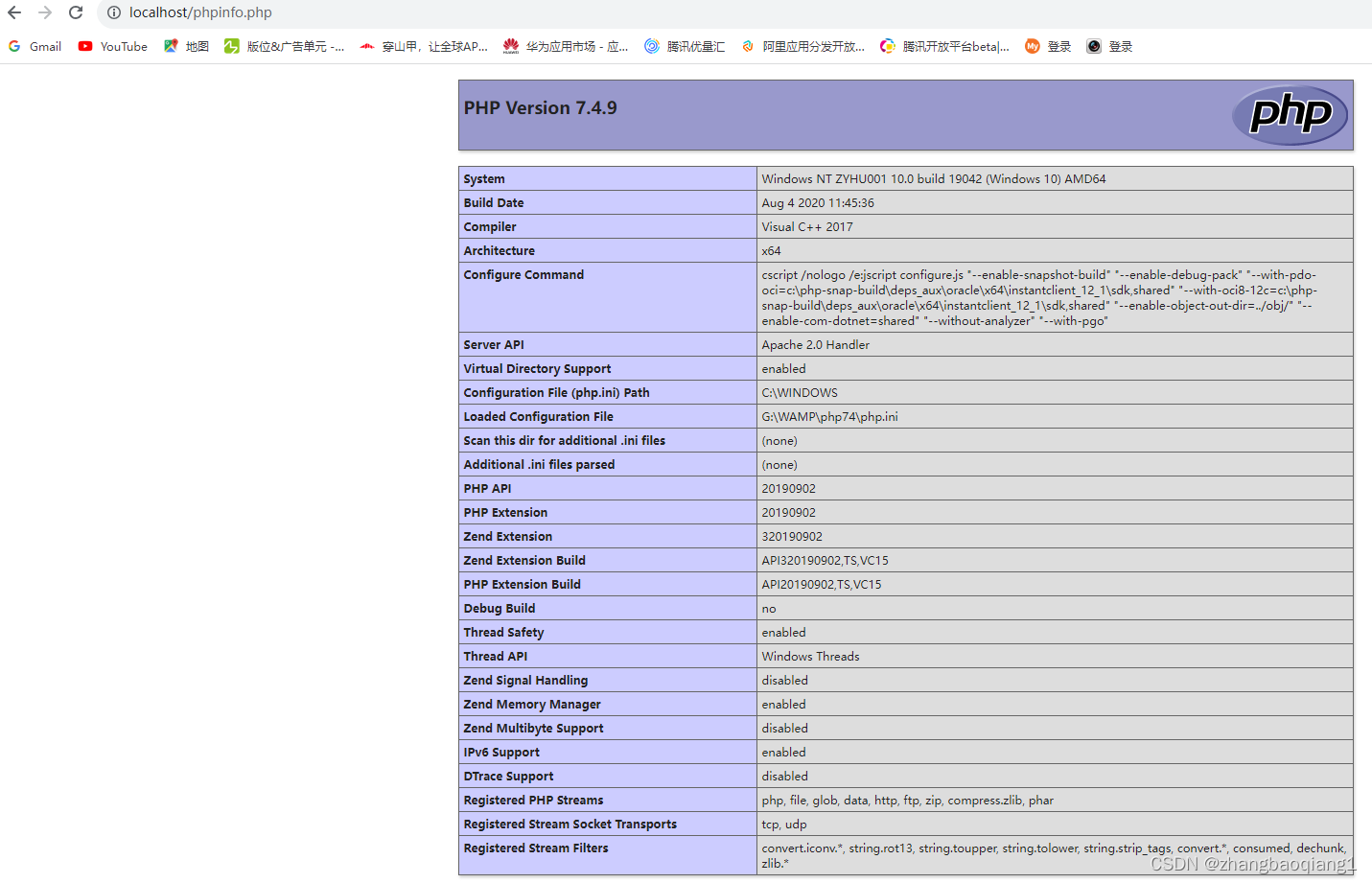Screen dimensions: 1372x883
Task: Click the Zend Memory Manager label
Action: [532, 705]
